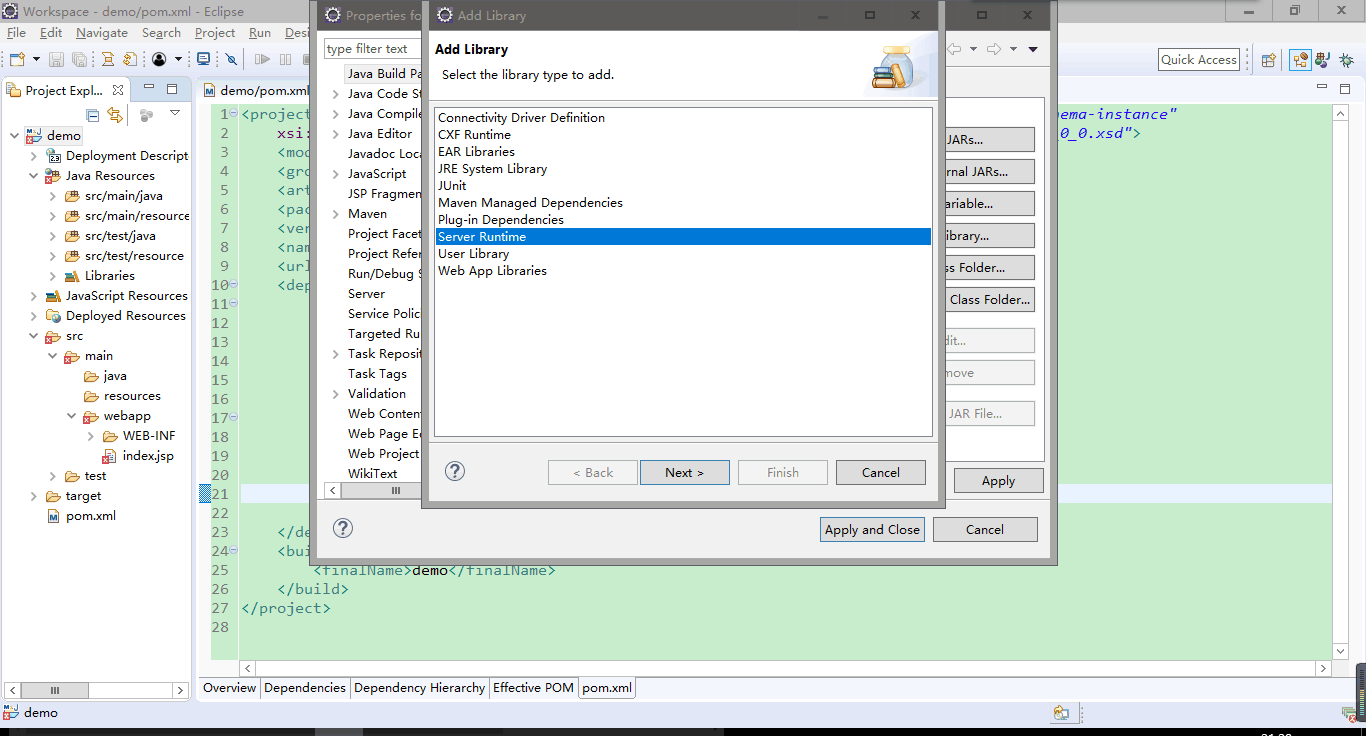Select Maven Managed Dependencies entry
The width and height of the screenshot is (1366, 736).
coord(683,203)
